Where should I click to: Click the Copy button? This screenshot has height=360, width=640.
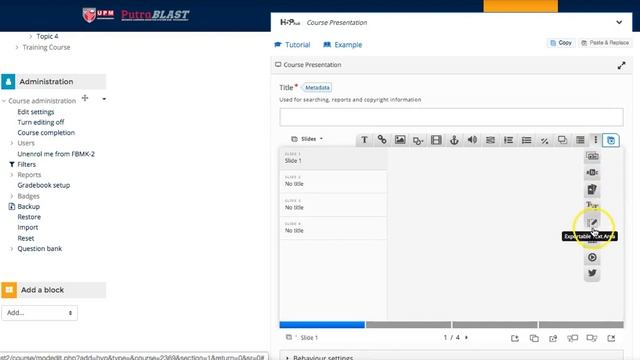tap(561, 43)
